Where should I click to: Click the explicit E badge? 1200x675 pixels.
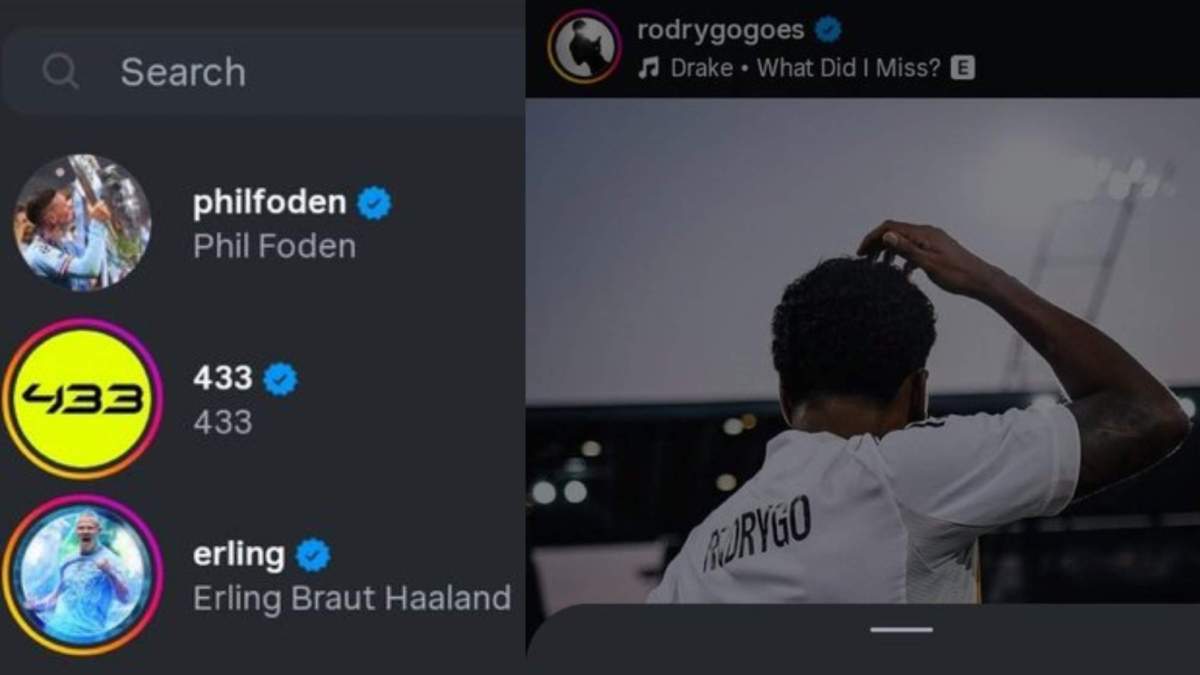click(963, 68)
